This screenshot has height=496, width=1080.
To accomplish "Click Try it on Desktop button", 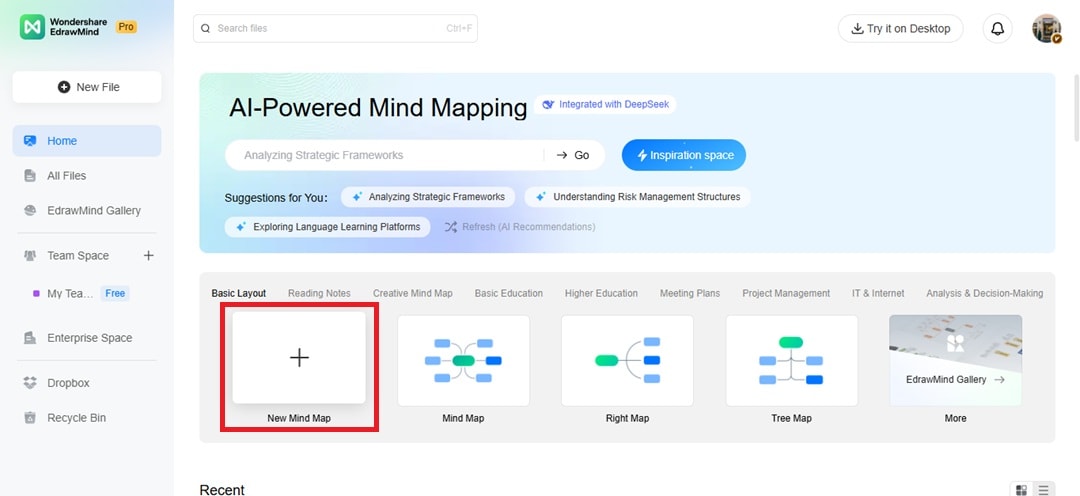I will pos(900,28).
